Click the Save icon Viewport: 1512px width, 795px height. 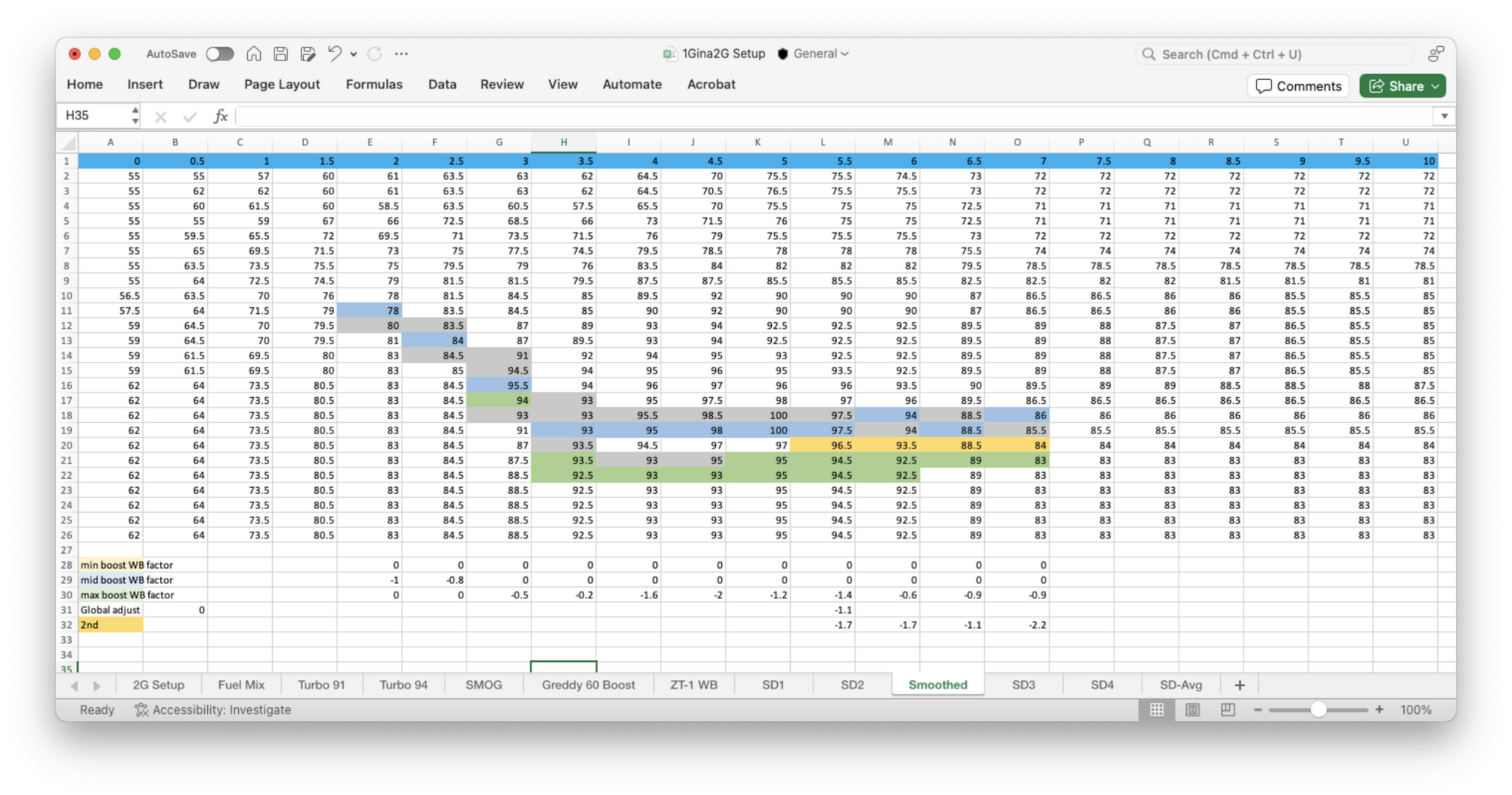click(x=280, y=54)
